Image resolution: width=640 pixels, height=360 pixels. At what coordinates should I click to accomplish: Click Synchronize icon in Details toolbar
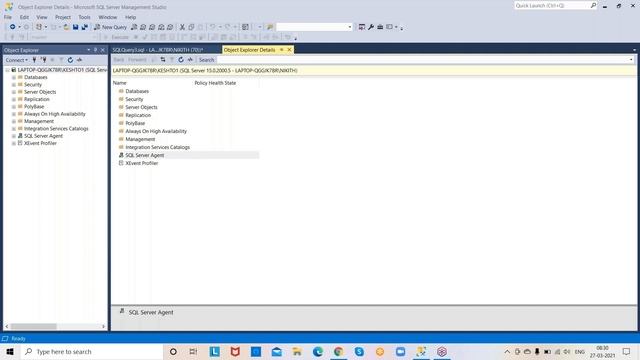163,60
